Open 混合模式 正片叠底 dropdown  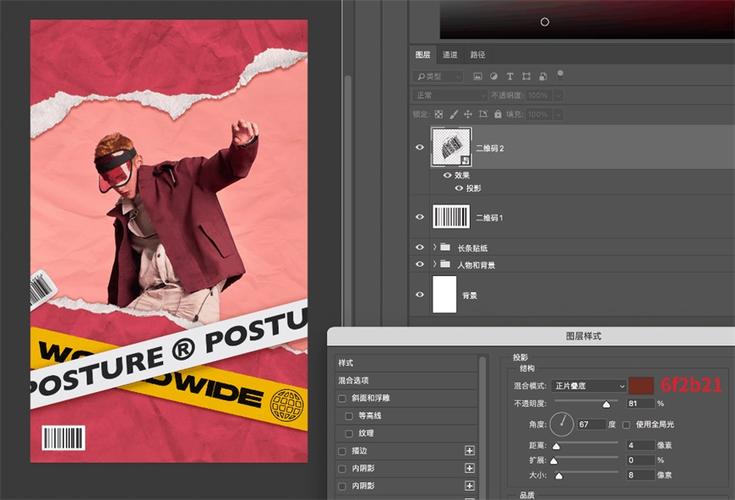point(589,386)
